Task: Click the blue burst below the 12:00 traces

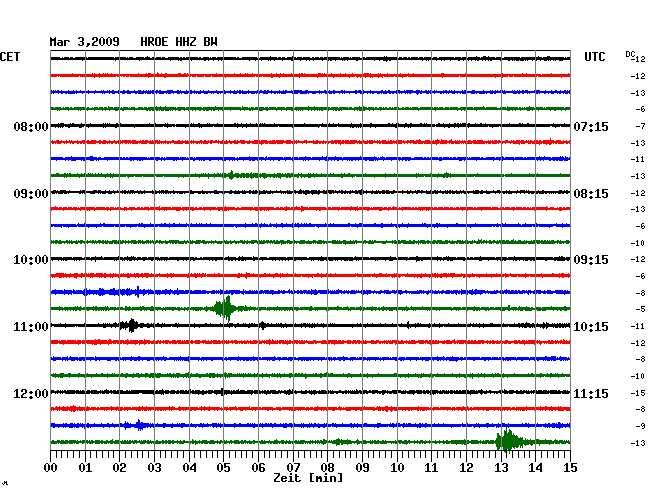Action: 139,425
